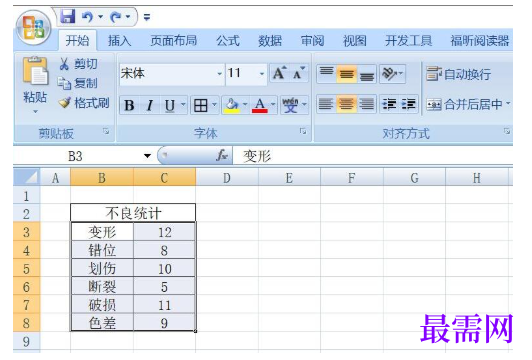Click the Office button orb
The width and height of the screenshot is (532, 360).
tap(33, 28)
